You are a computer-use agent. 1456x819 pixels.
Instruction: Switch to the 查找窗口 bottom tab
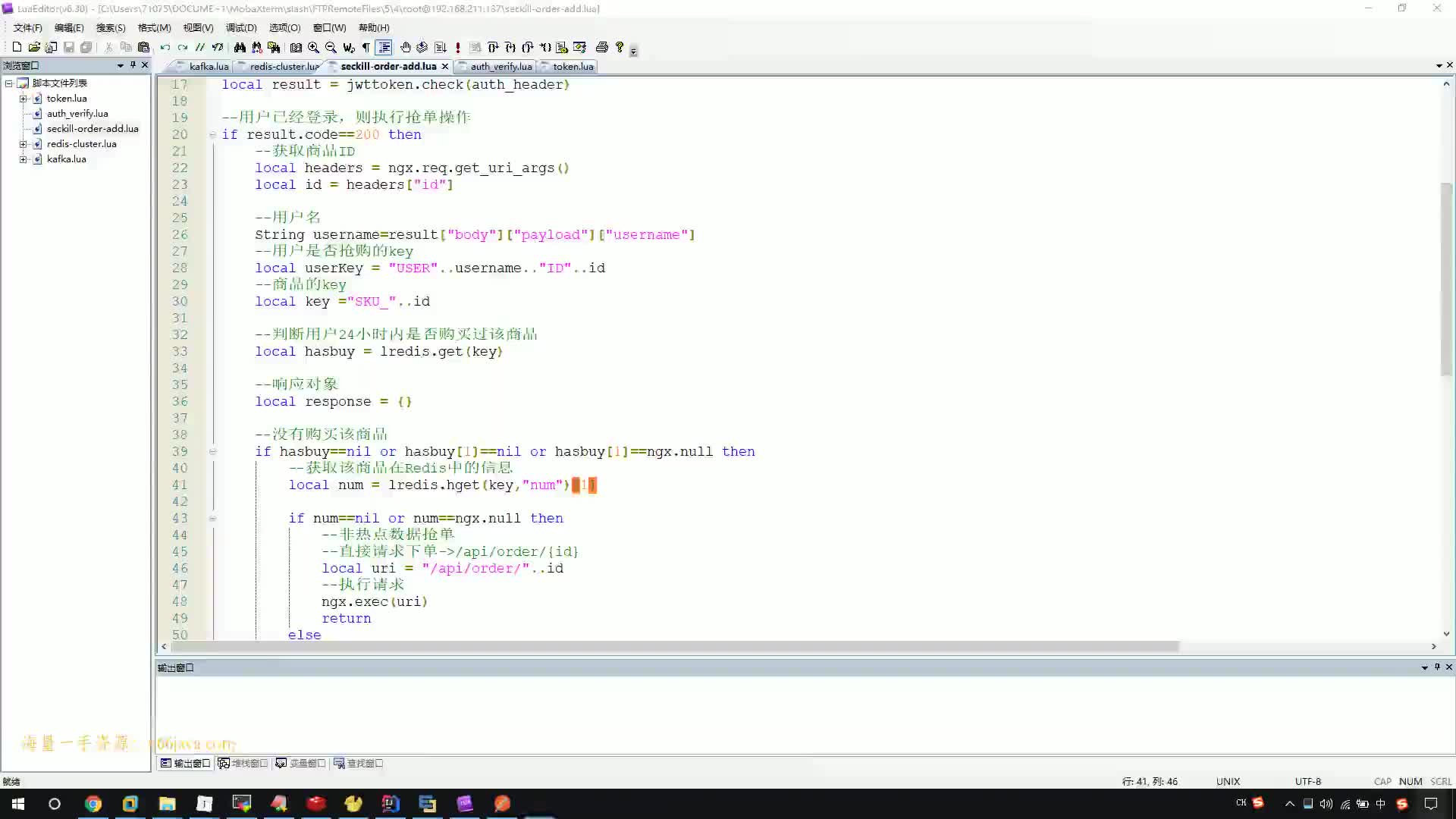click(358, 763)
